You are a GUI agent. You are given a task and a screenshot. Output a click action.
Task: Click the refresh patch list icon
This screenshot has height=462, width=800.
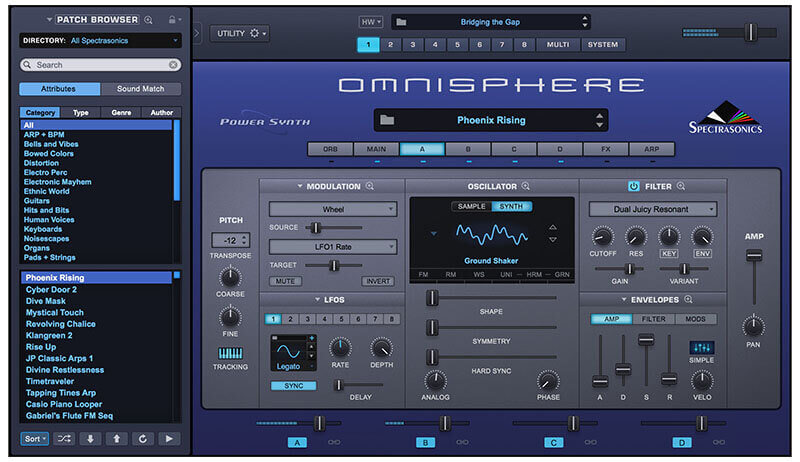[x=143, y=439]
